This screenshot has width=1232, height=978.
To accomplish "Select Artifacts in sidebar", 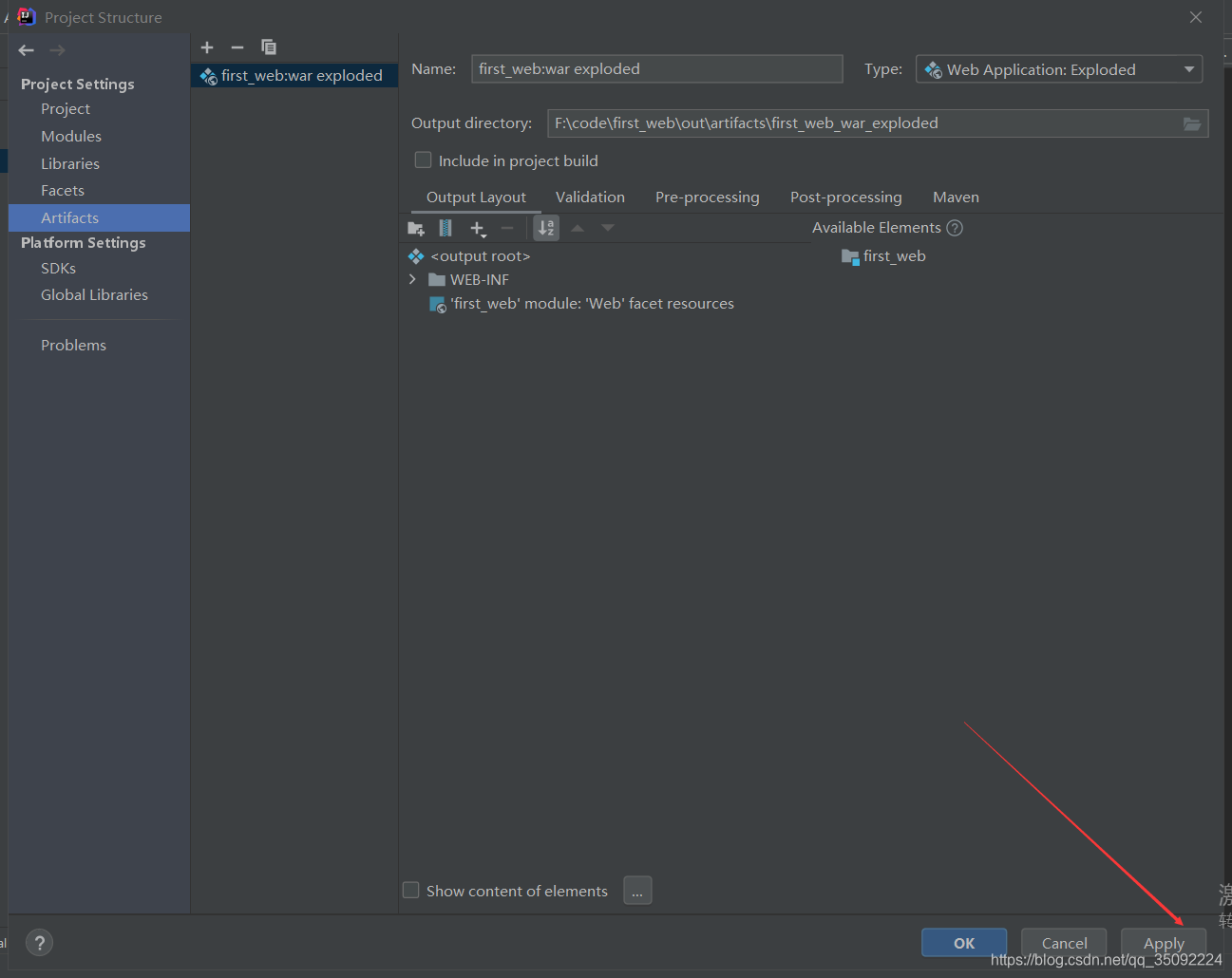I will coord(99,217).
